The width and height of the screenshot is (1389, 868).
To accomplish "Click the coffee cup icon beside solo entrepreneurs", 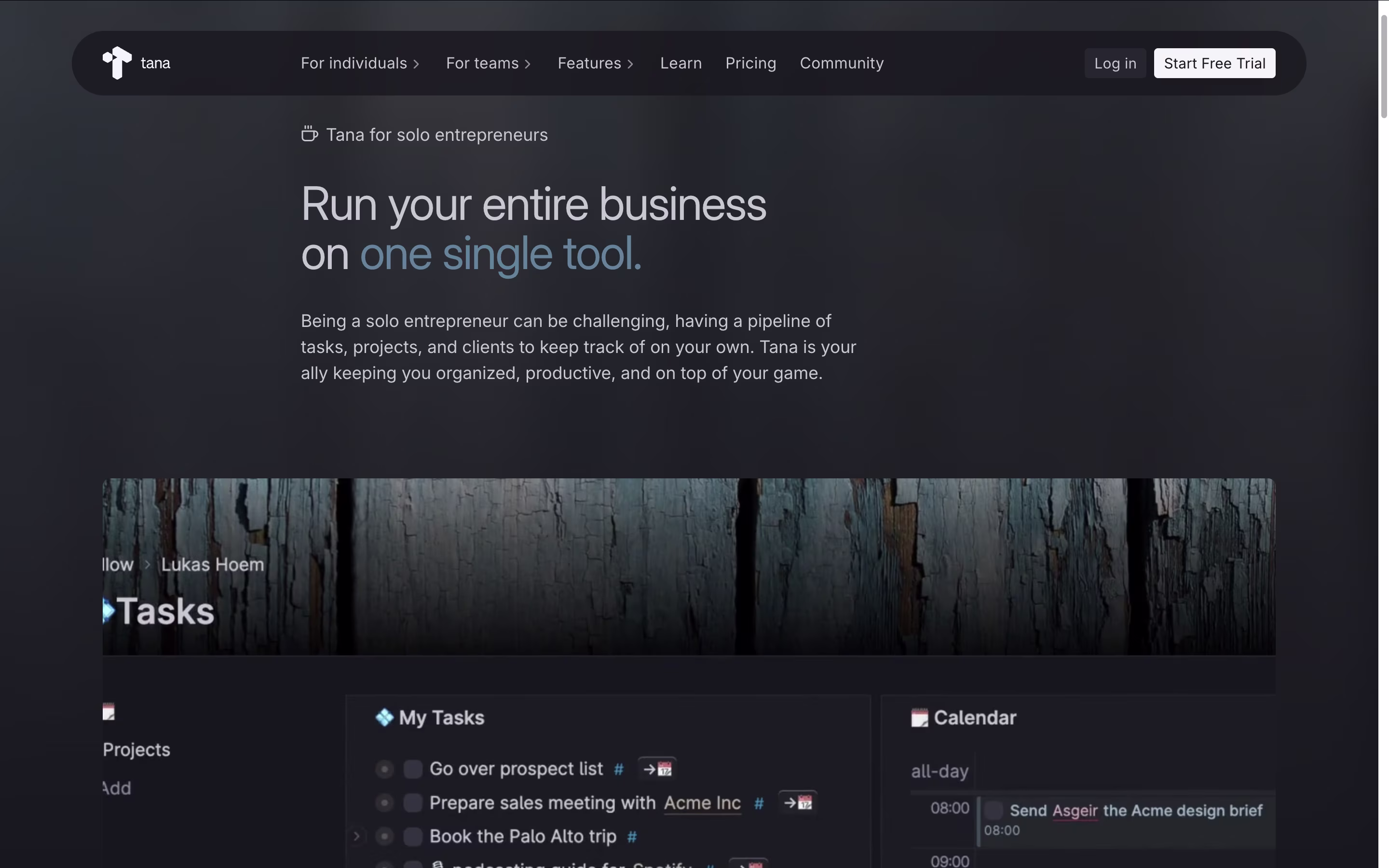I will click(x=309, y=135).
